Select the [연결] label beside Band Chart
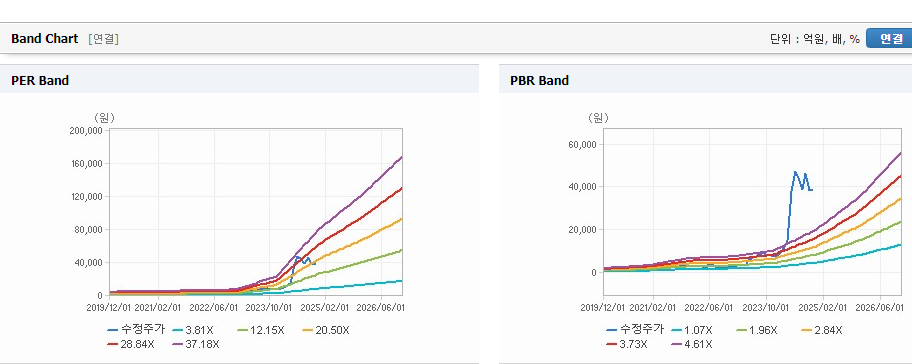 (104, 39)
